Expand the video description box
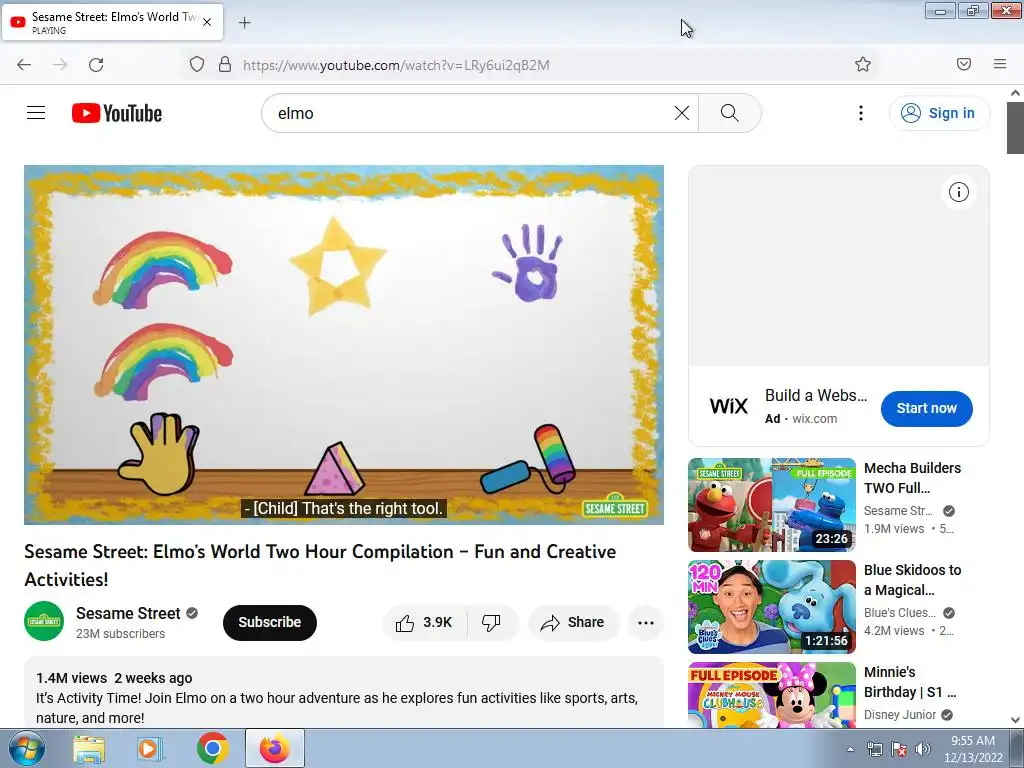 click(x=344, y=692)
